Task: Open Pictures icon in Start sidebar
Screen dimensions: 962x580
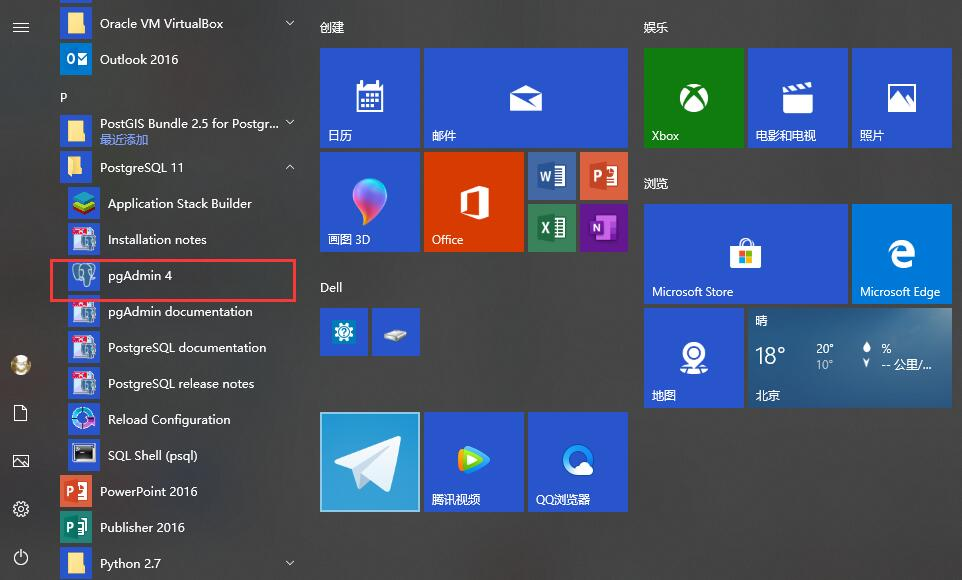Action: (21, 461)
